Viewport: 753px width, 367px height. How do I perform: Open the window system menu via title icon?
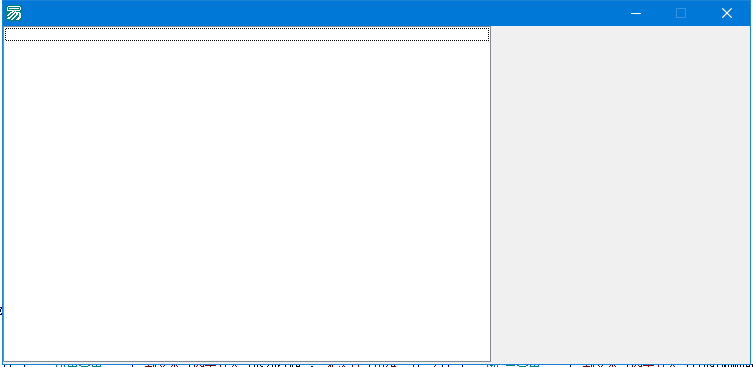[x=13, y=13]
